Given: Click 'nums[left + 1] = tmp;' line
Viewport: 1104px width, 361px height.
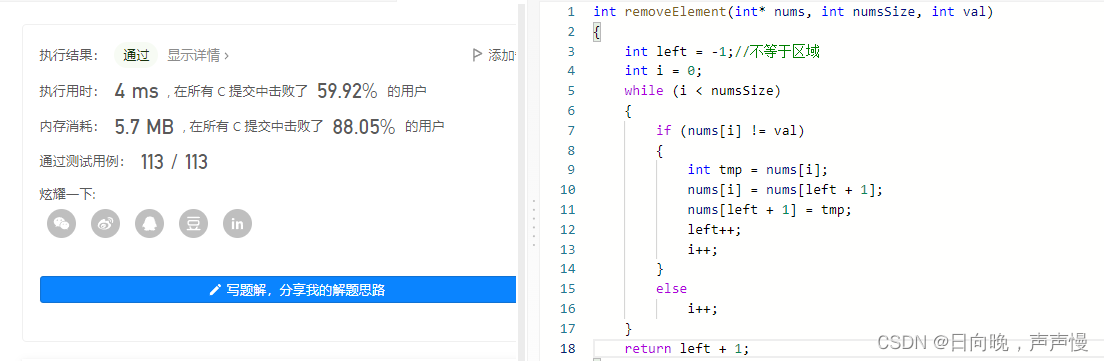Looking at the screenshot, I should pyautogui.click(x=770, y=210).
